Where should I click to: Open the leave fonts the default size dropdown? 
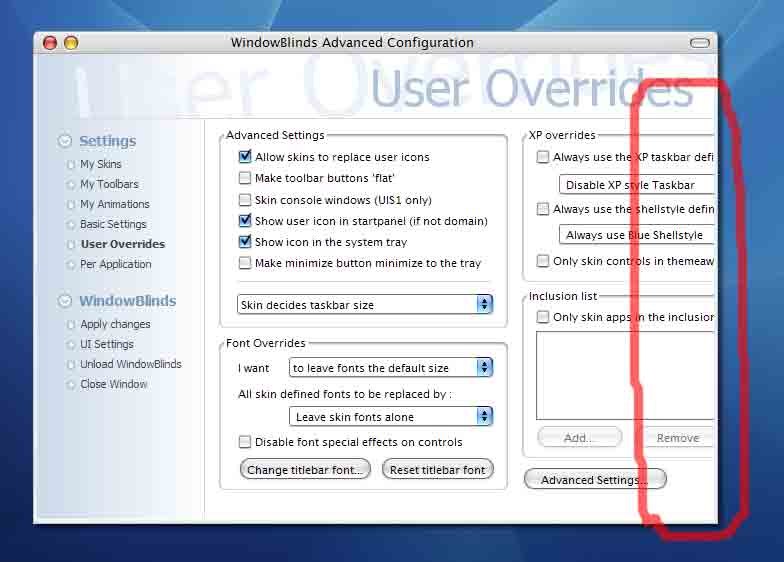(x=391, y=368)
